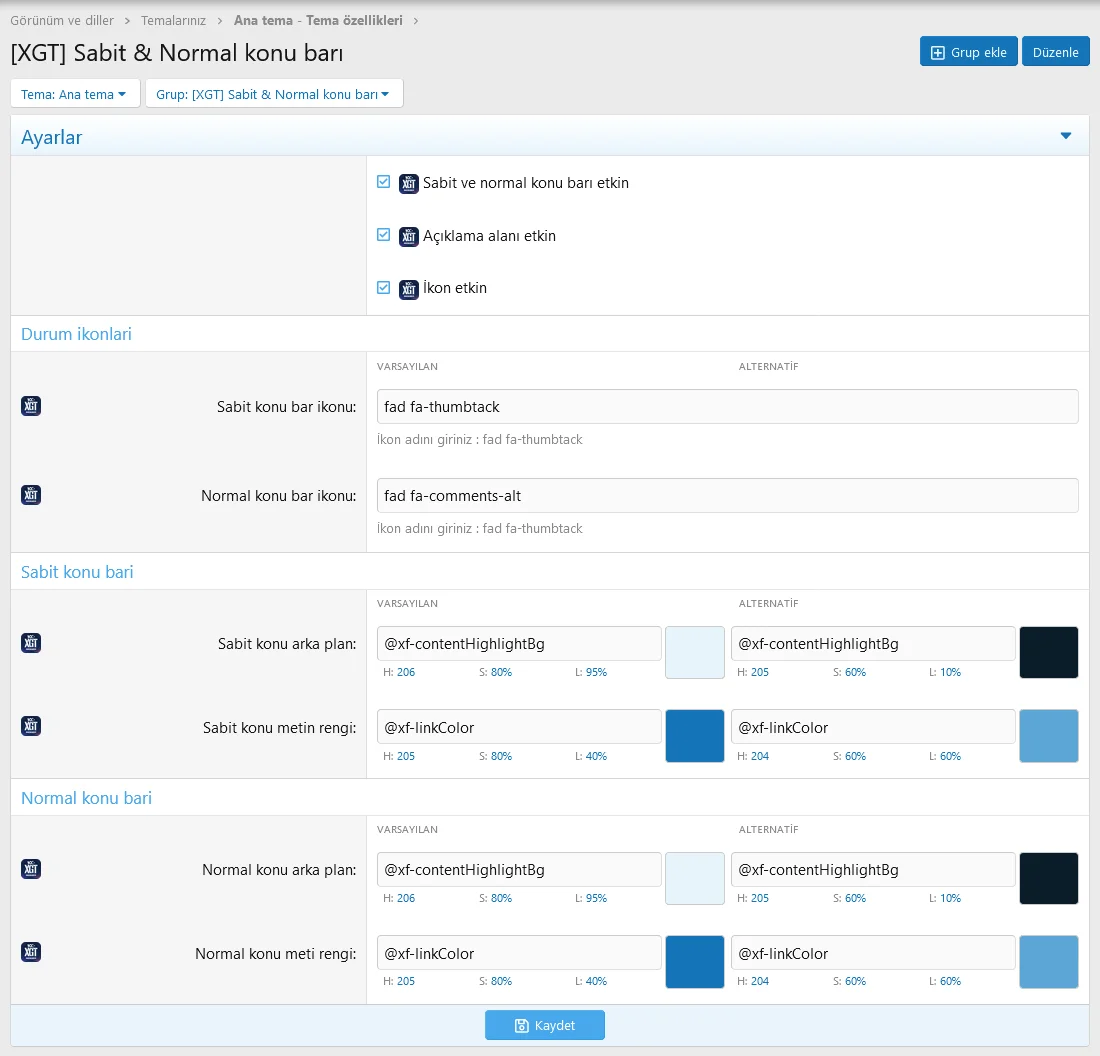1100x1056 pixels.
Task: Collapse the Ayarlar section arrow
Action: (x=1065, y=137)
